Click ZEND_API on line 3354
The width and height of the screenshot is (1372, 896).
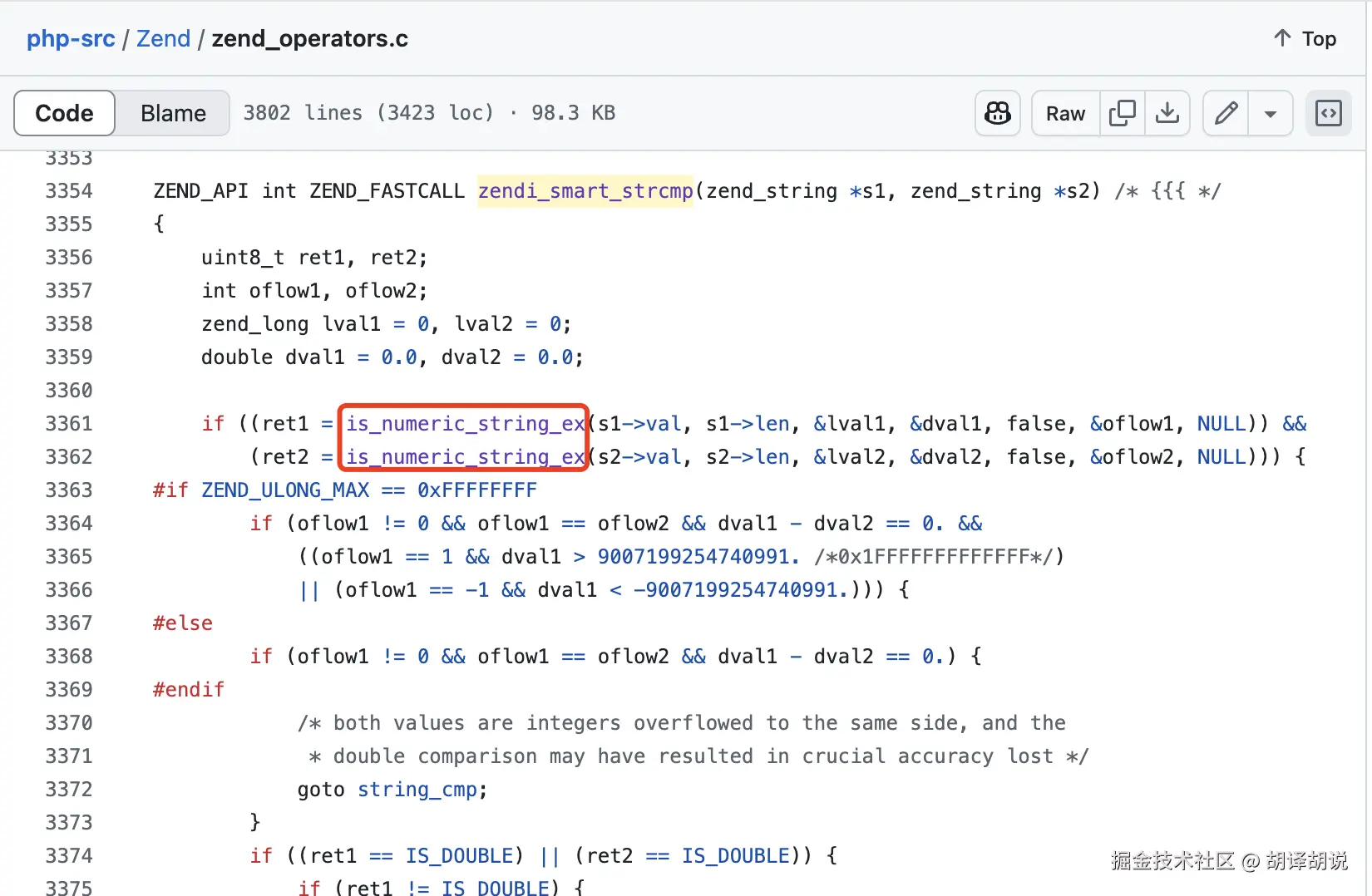pos(201,191)
